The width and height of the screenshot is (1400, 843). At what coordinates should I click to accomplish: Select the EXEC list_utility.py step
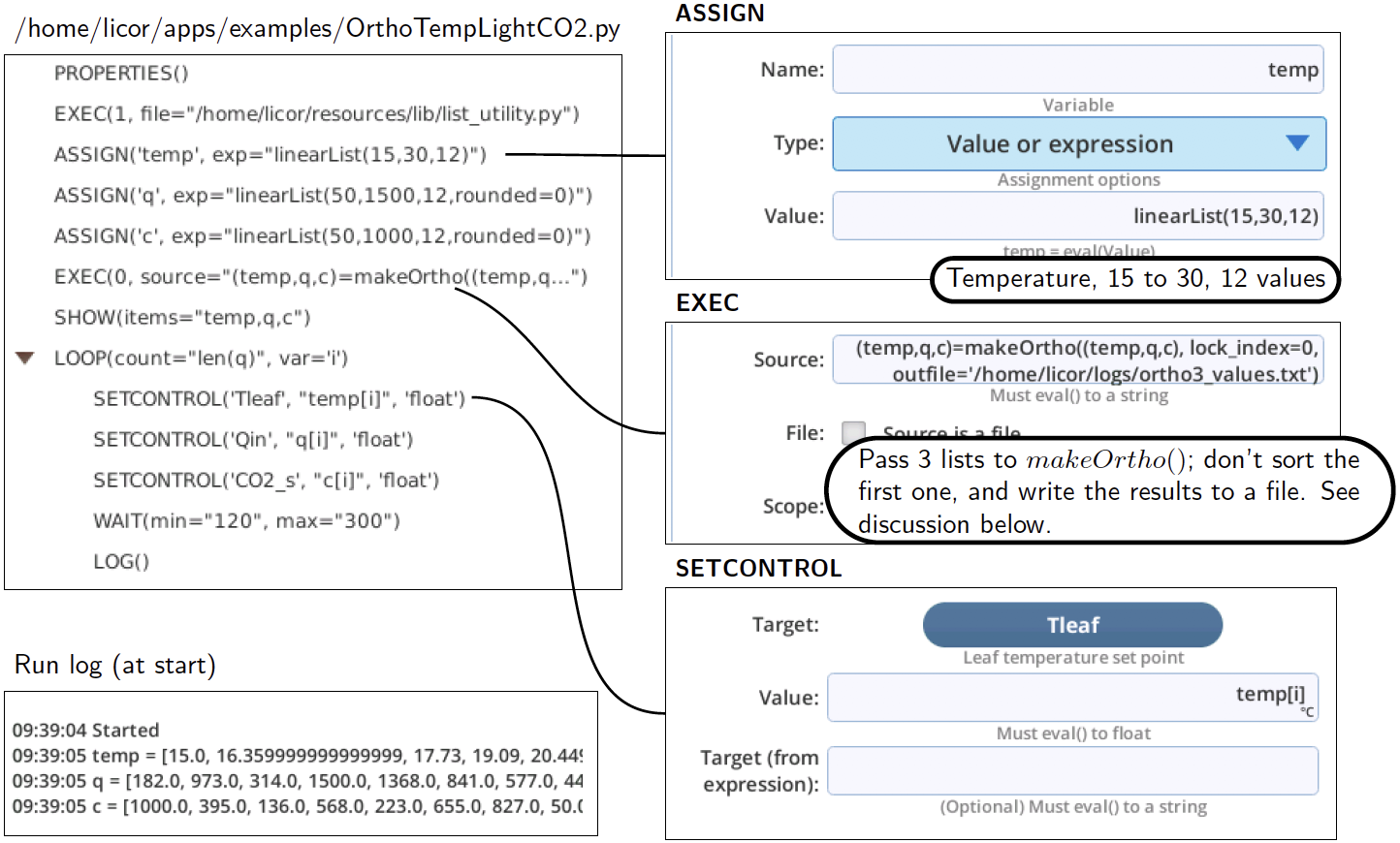coord(316,113)
